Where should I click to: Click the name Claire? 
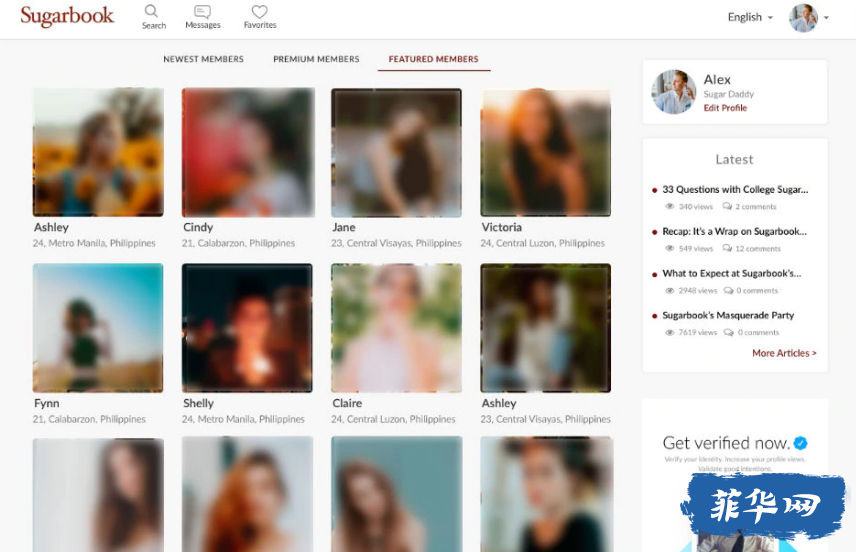point(347,403)
